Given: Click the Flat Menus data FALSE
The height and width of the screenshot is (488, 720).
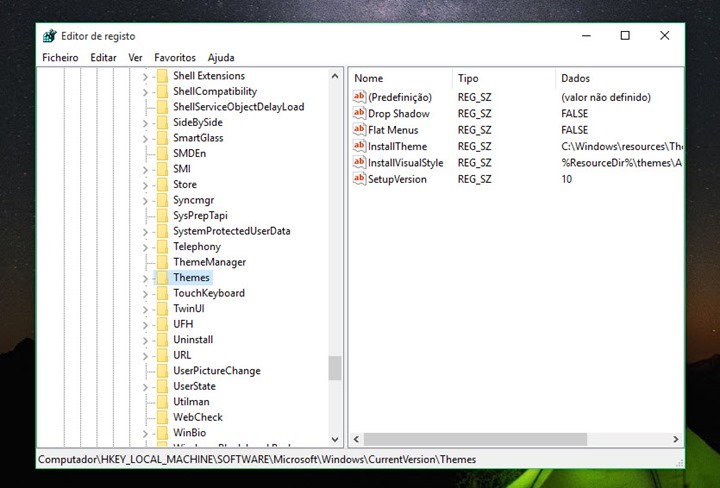Looking at the screenshot, I should (x=574, y=130).
